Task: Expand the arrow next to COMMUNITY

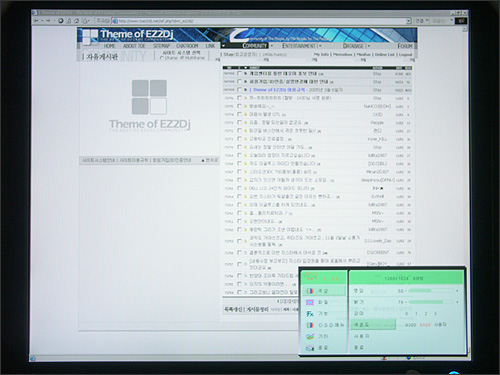Action: tap(272, 46)
